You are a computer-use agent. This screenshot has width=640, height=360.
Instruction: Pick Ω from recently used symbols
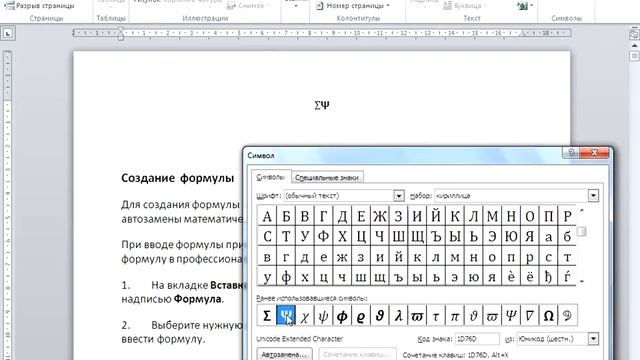tap(549, 316)
